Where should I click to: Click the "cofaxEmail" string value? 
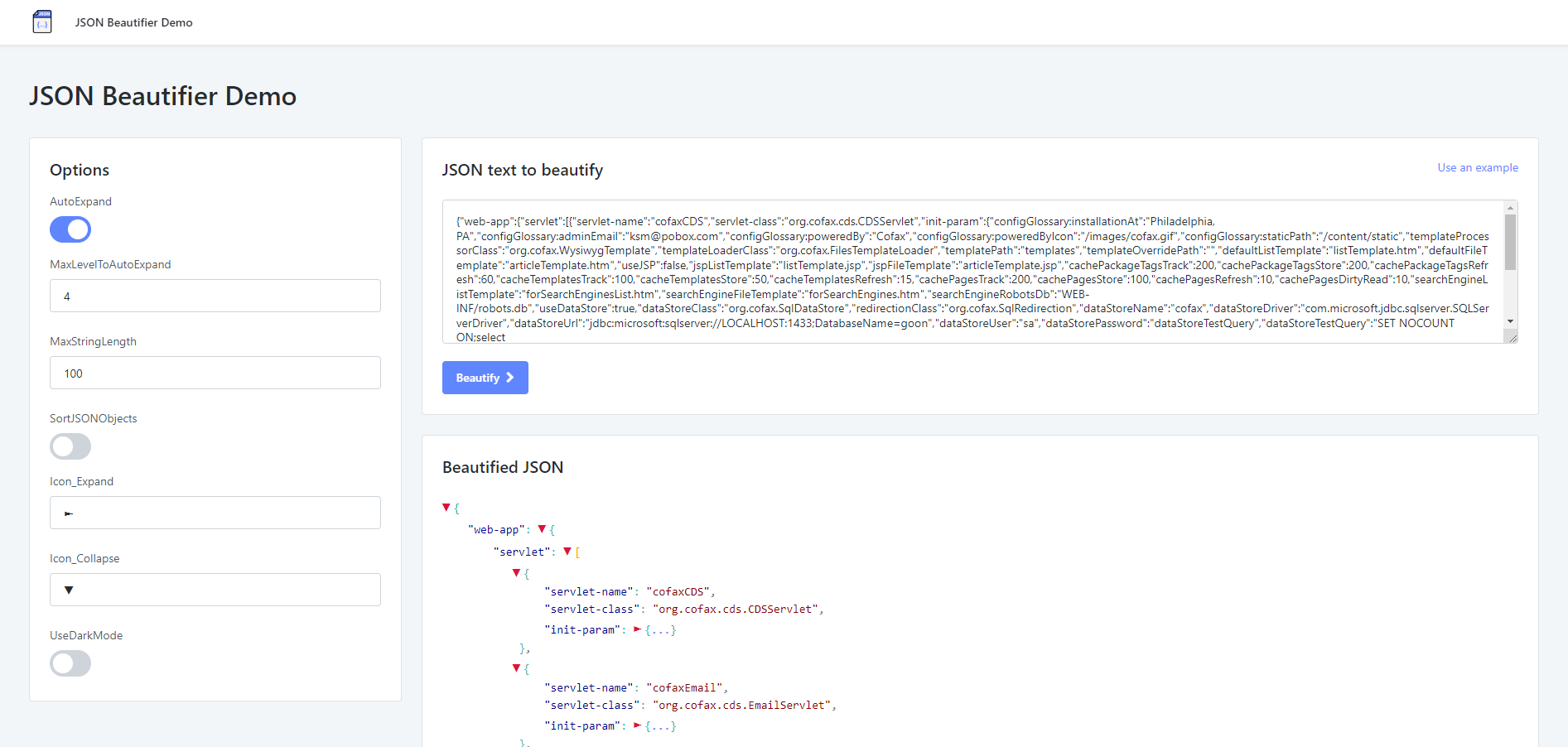(x=684, y=687)
